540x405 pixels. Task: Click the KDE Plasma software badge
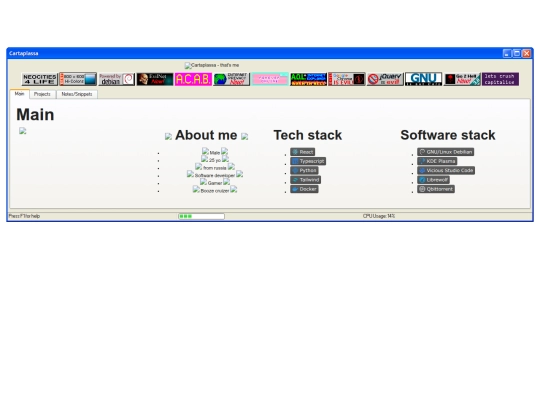coord(437,161)
